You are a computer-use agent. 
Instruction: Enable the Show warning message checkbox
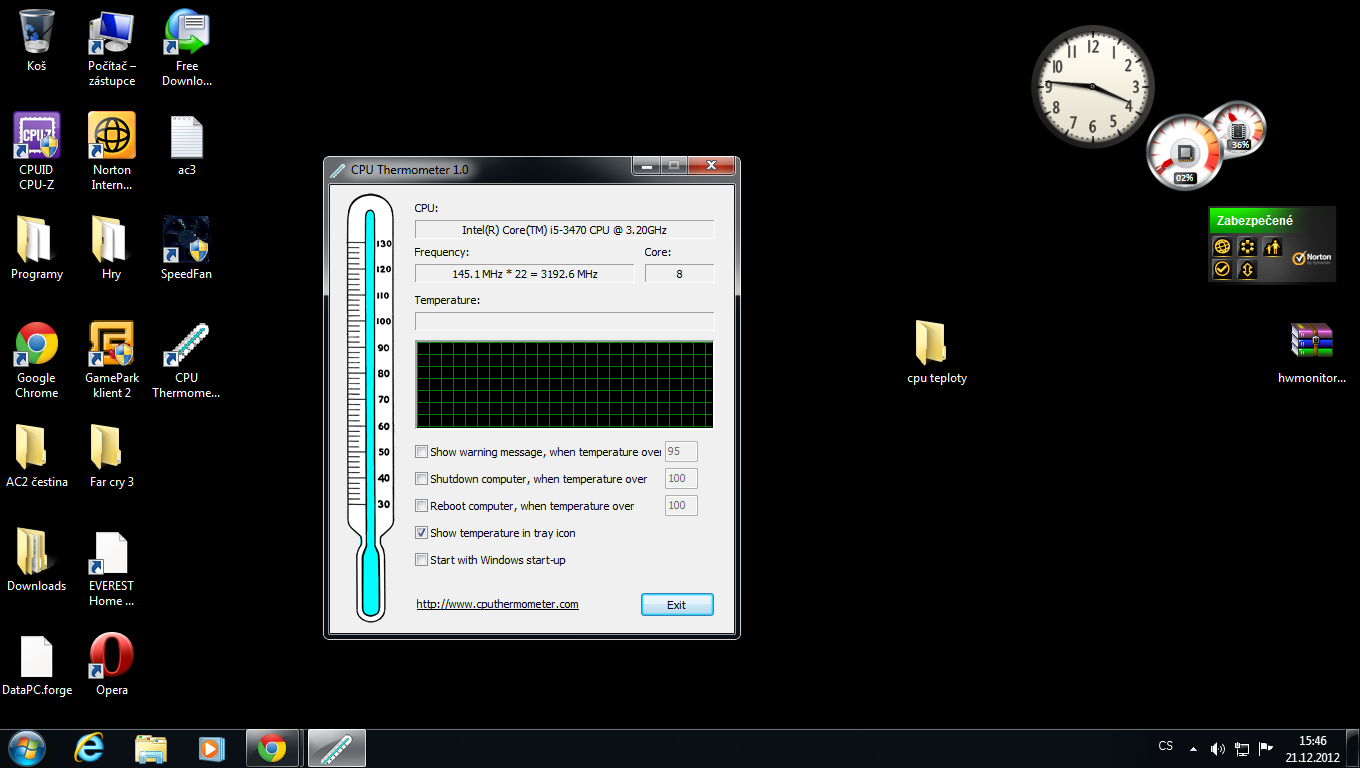421,452
